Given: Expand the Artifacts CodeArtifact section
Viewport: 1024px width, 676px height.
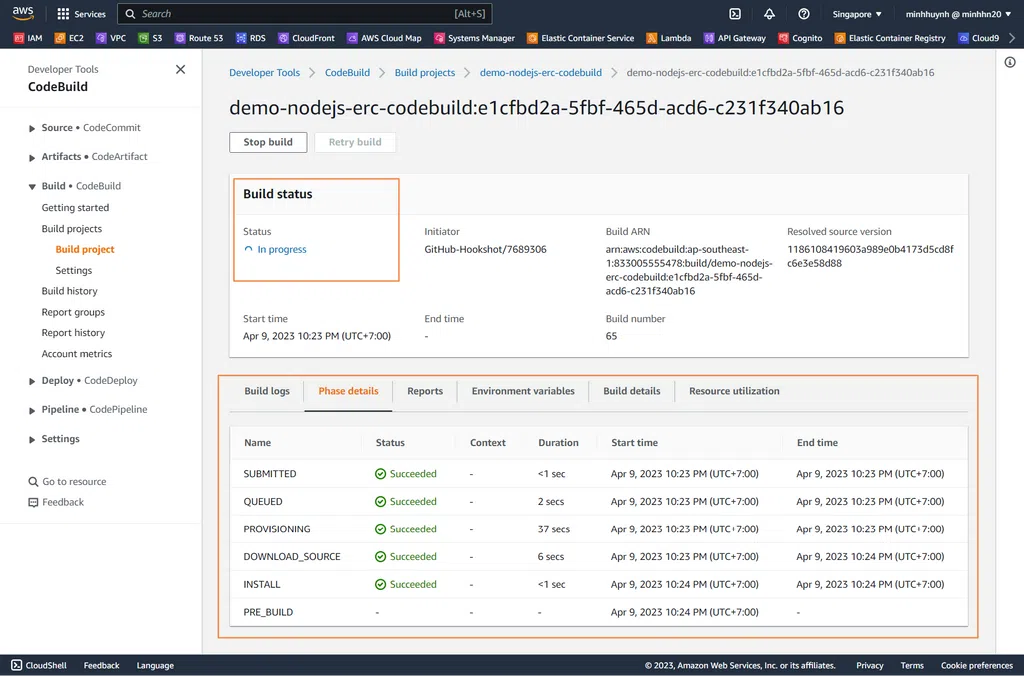Looking at the screenshot, I should click(31, 157).
